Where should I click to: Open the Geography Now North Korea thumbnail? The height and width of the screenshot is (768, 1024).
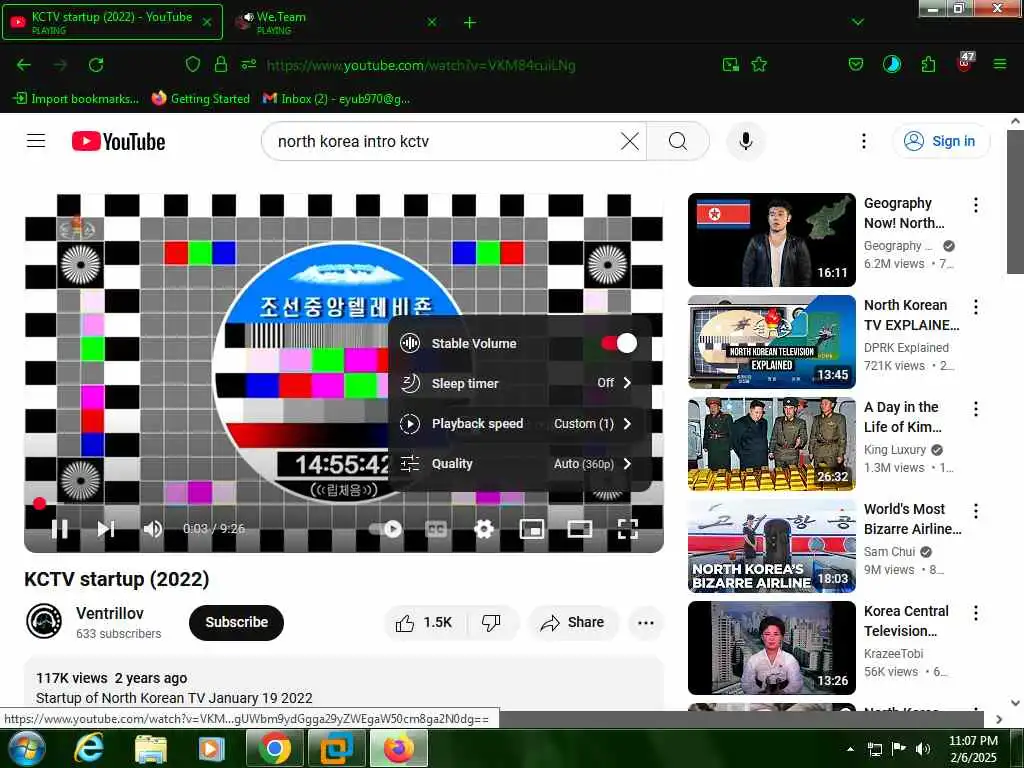pos(772,240)
